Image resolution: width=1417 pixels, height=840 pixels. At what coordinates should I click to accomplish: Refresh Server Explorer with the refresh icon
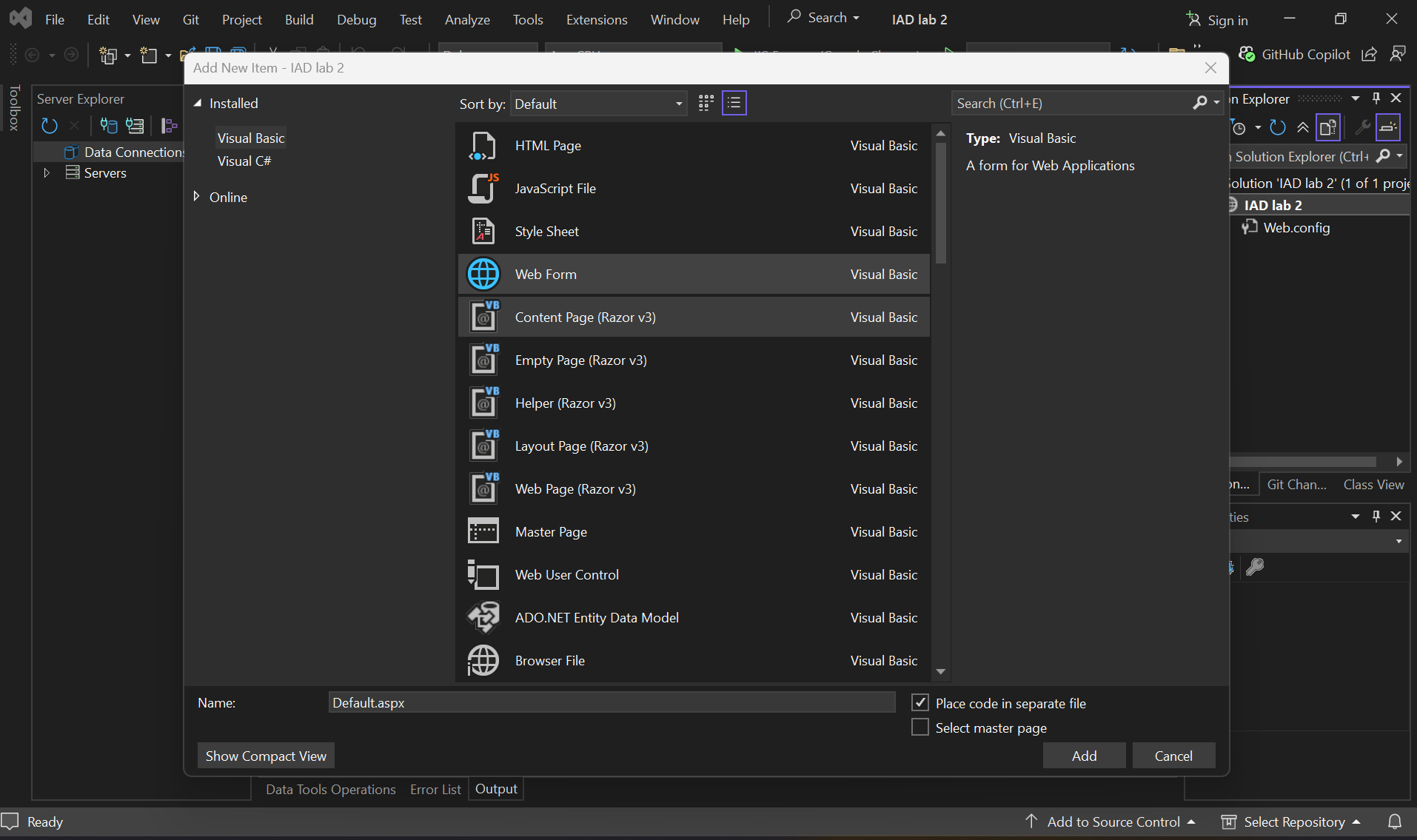click(50, 126)
